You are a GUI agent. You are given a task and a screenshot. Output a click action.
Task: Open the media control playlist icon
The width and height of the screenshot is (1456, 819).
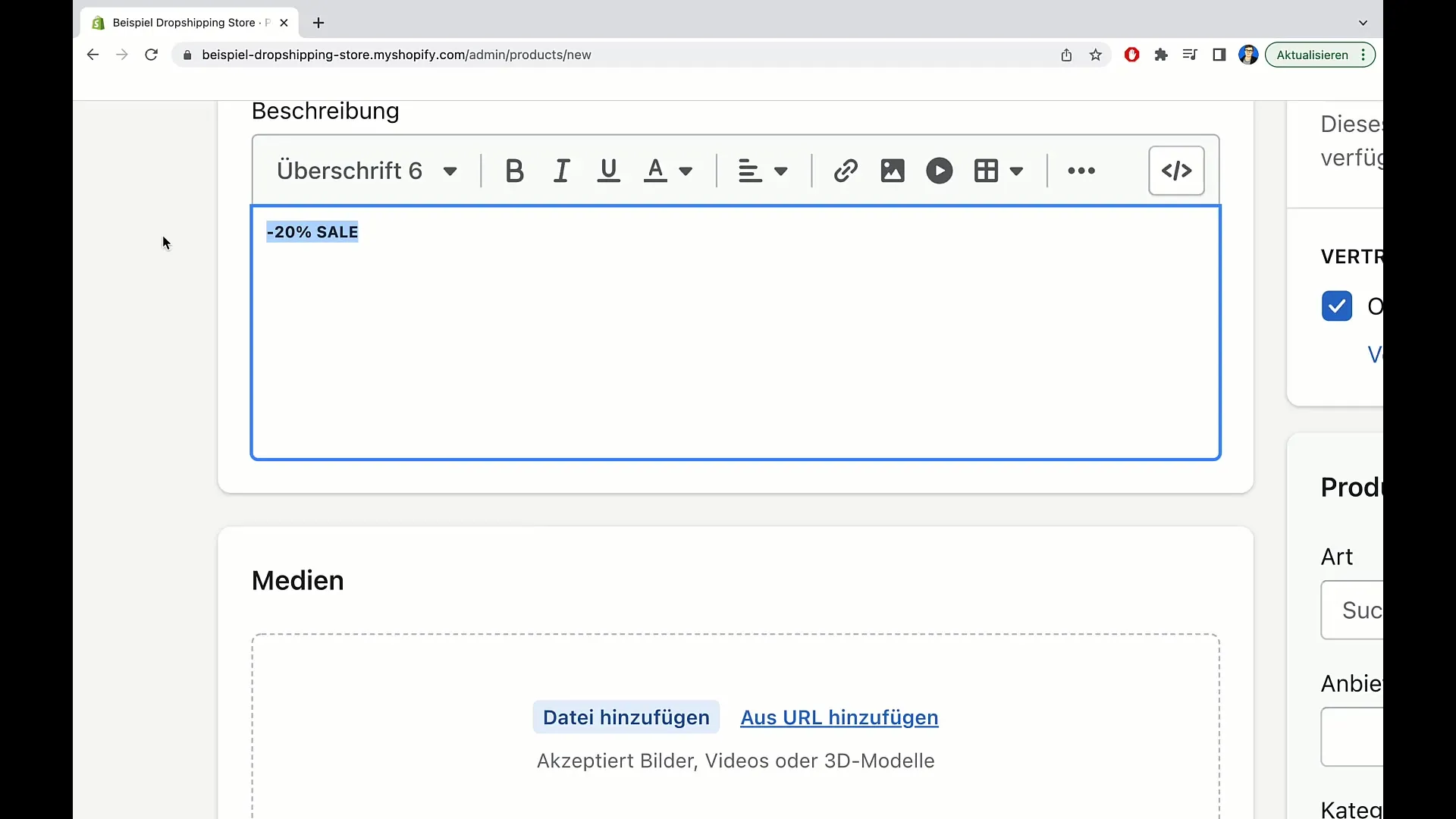tap(1190, 55)
